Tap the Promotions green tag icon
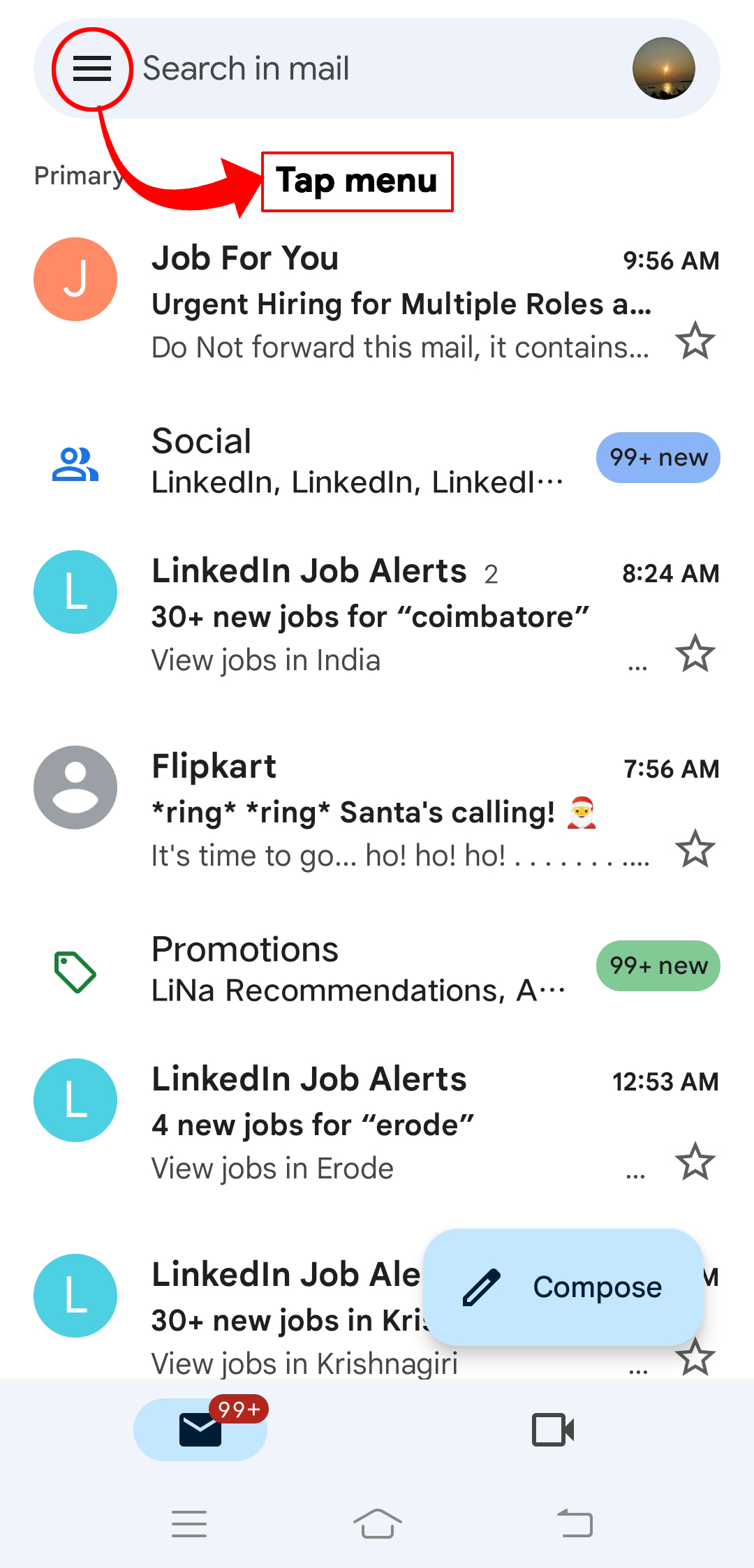The image size is (754, 1568). pos(75,971)
